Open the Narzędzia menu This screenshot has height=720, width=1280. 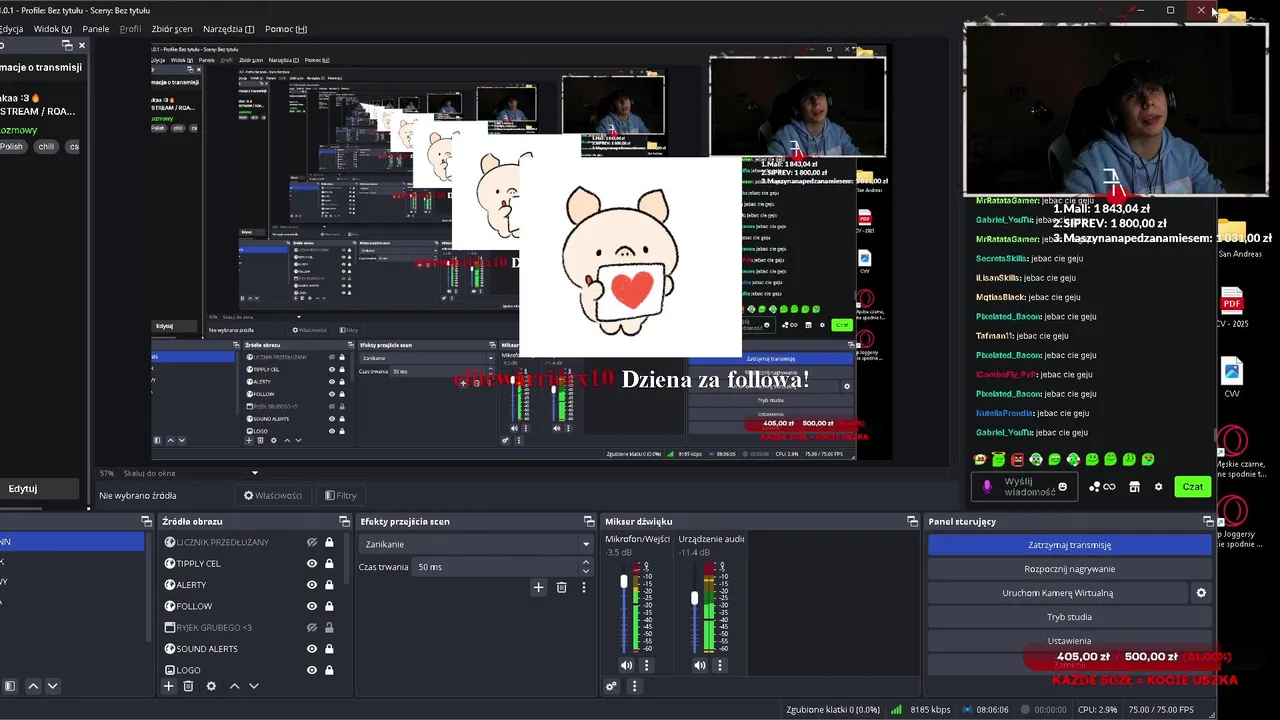tap(228, 29)
